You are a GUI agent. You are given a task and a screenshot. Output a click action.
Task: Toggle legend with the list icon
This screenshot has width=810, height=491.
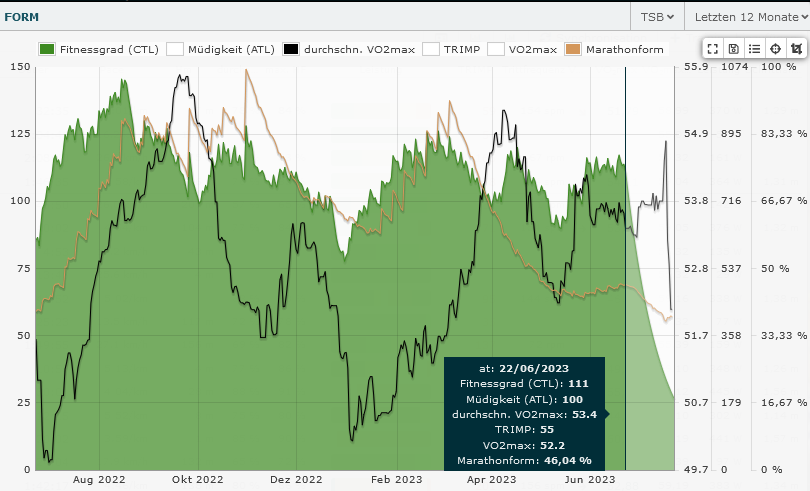(x=754, y=48)
